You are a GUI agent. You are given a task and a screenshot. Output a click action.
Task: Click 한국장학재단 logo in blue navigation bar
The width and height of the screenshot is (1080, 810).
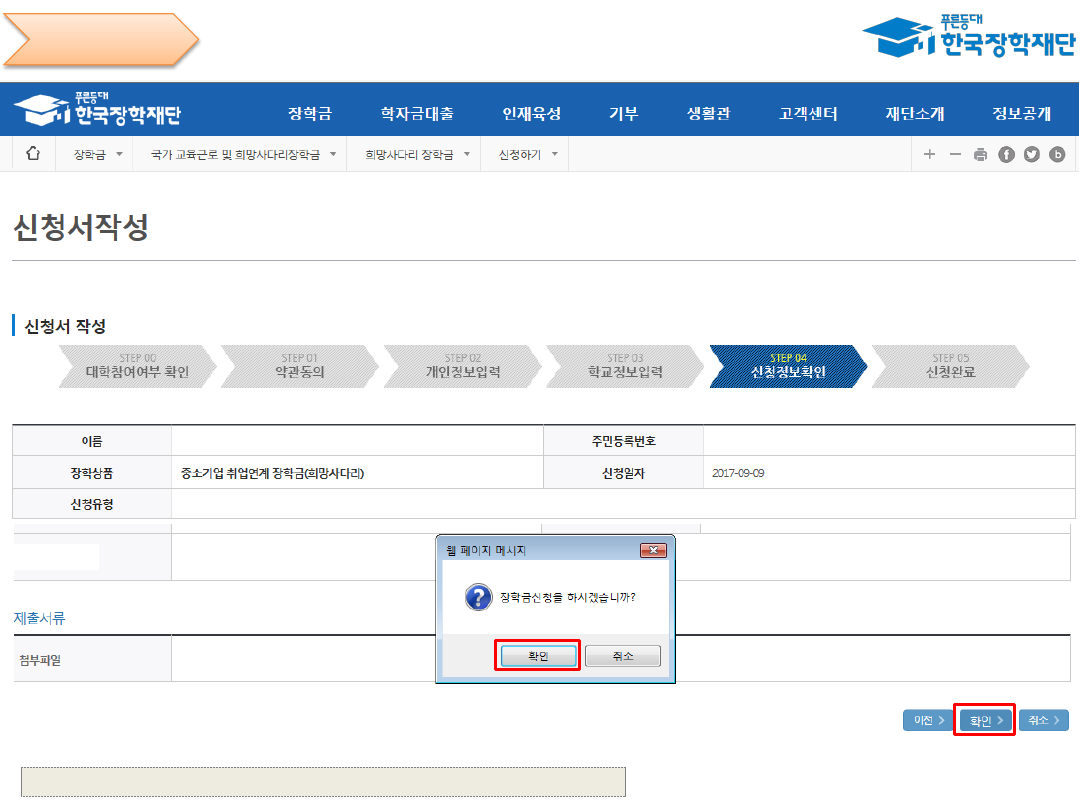(98, 111)
